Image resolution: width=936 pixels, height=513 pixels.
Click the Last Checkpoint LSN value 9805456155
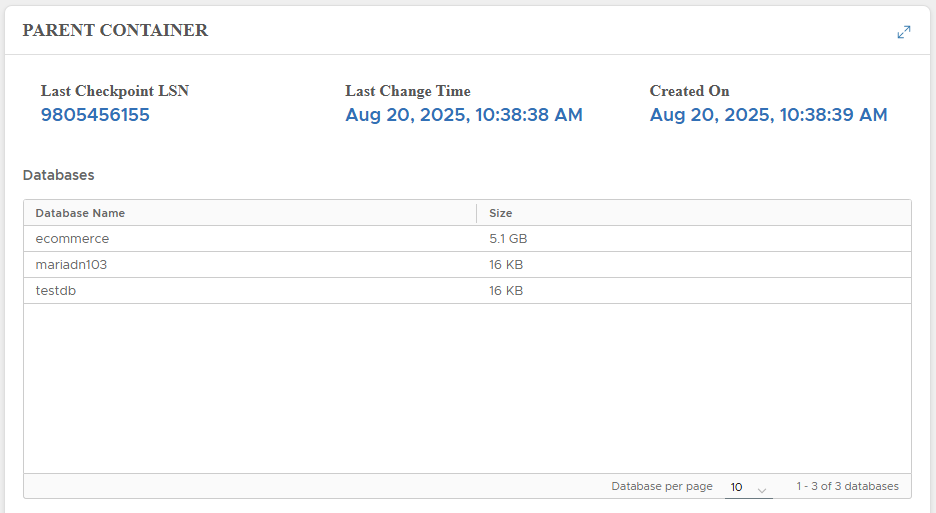95,115
